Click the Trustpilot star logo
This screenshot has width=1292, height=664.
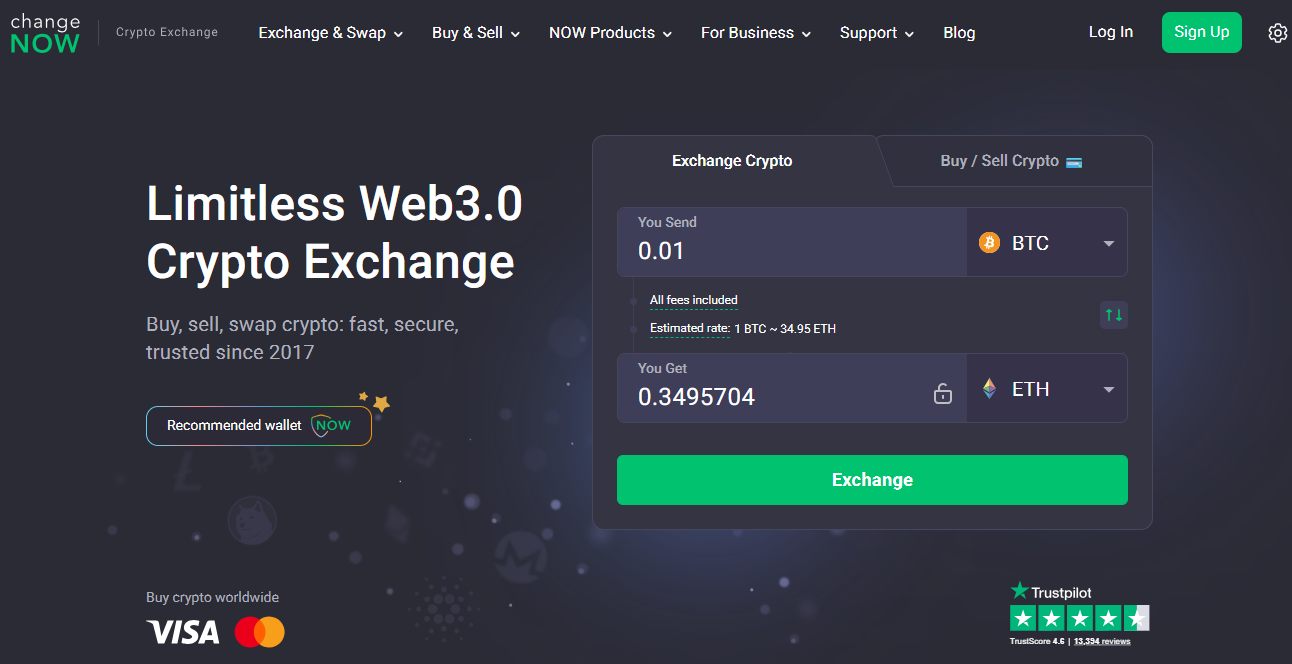pyautogui.click(x=1019, y=591)
